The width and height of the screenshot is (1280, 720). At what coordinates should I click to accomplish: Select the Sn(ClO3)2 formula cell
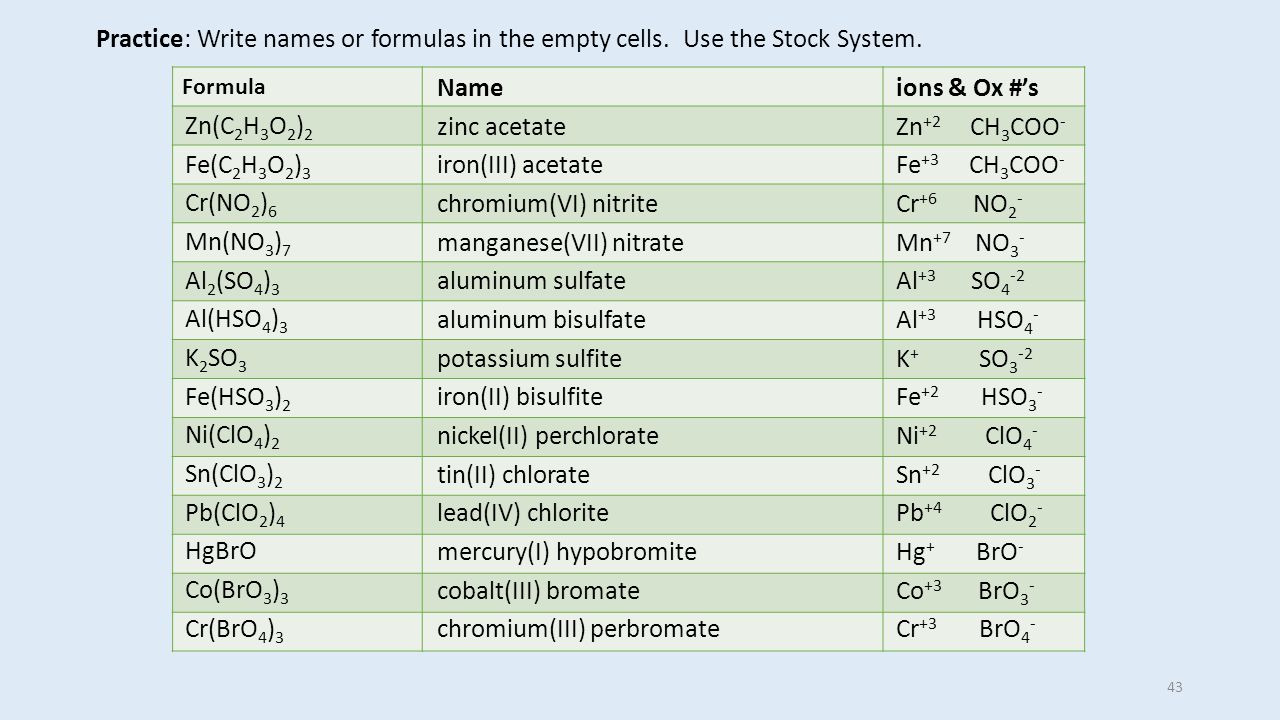click(298, 477)
